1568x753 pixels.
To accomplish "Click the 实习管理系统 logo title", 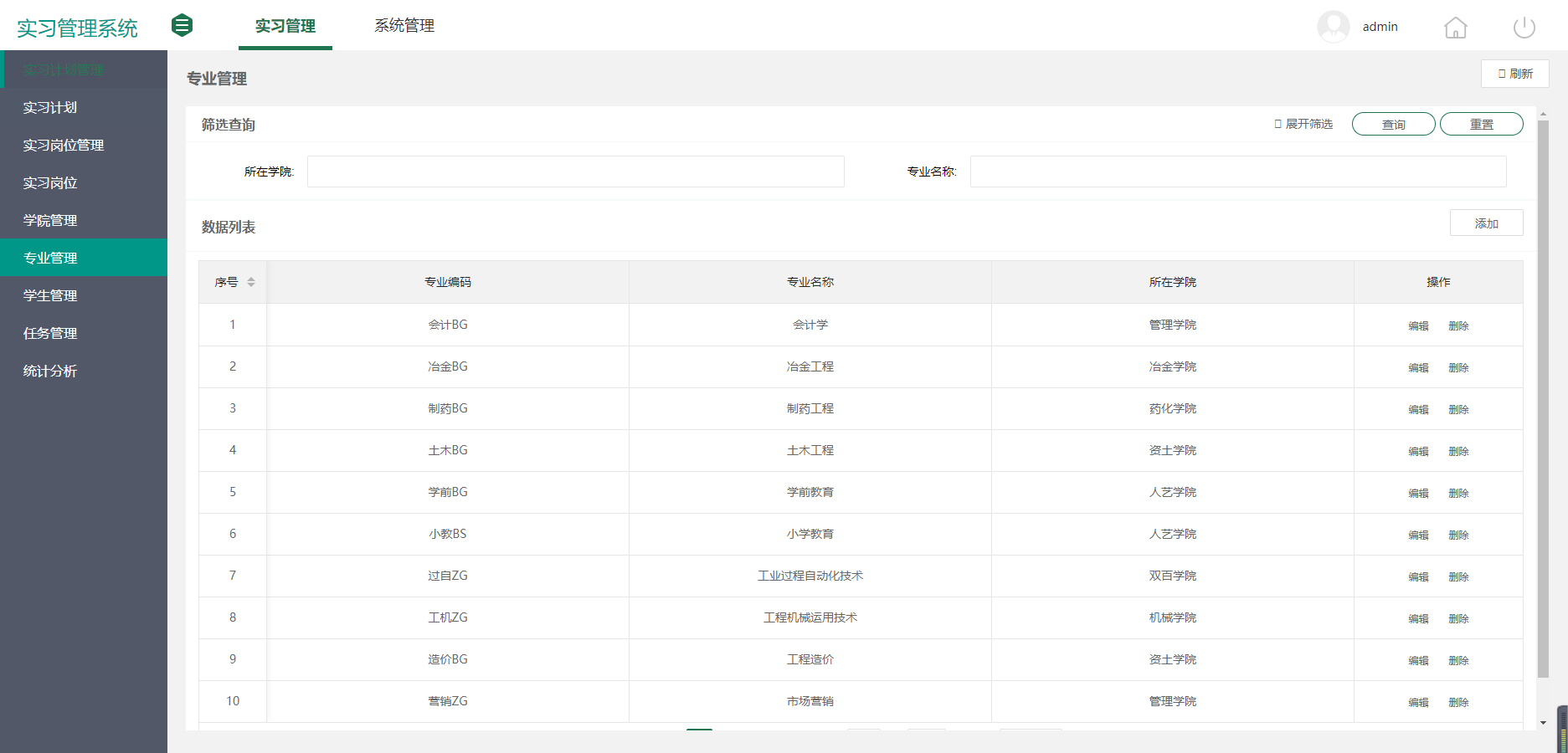I will (77, 28).
